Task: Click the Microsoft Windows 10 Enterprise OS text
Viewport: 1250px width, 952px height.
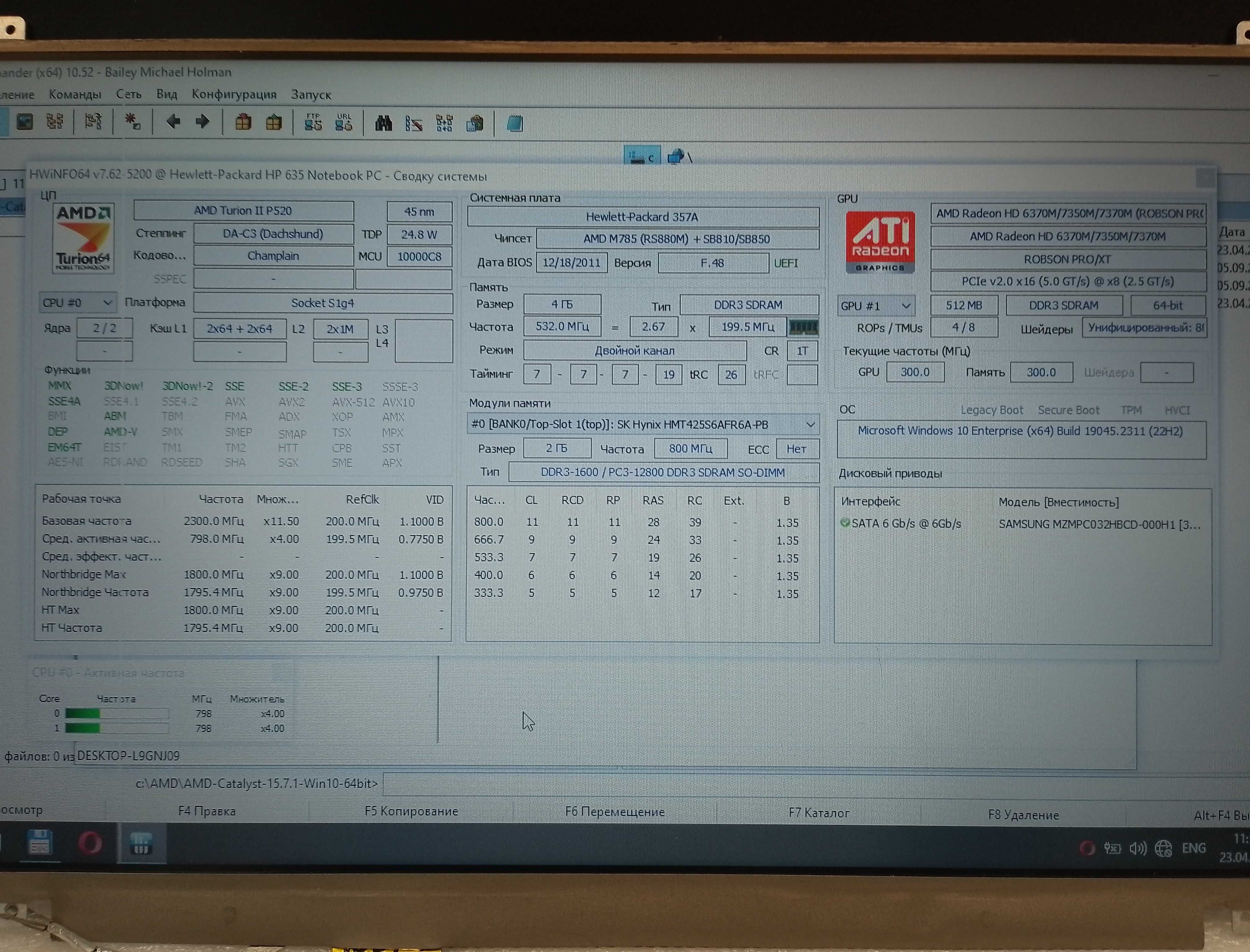Action: pos(1020,431)
